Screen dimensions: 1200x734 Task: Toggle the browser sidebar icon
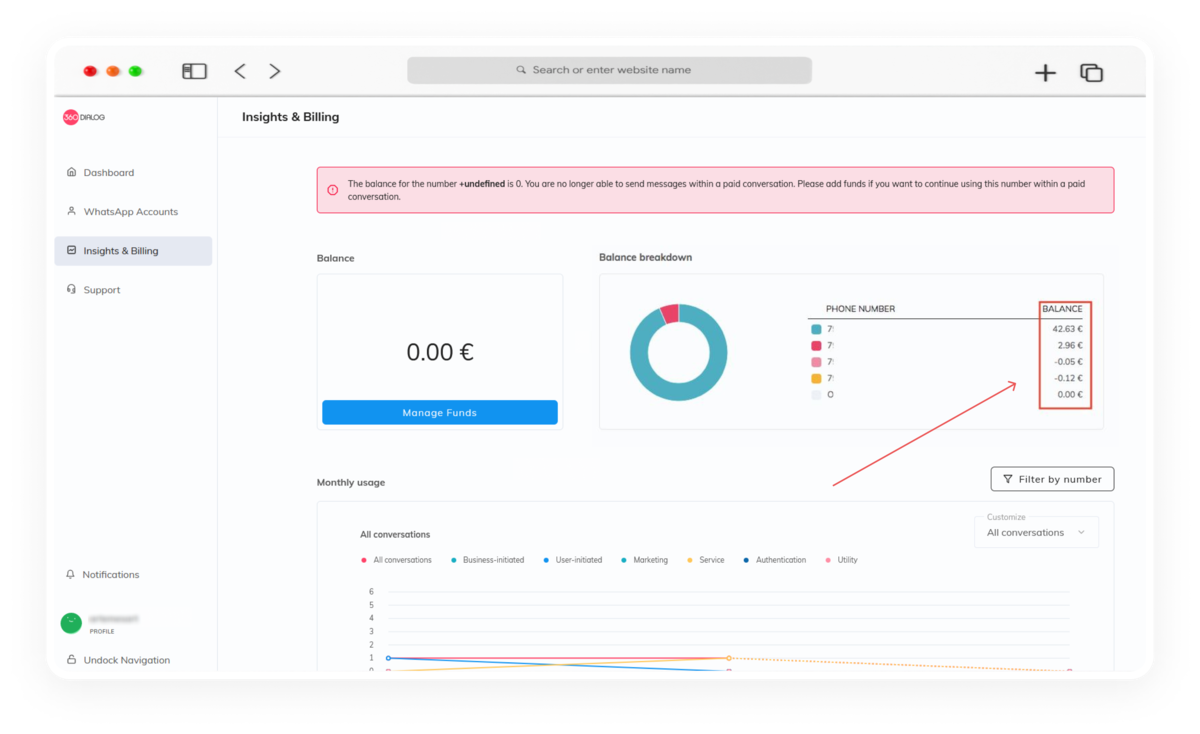(x=194, y=71)
